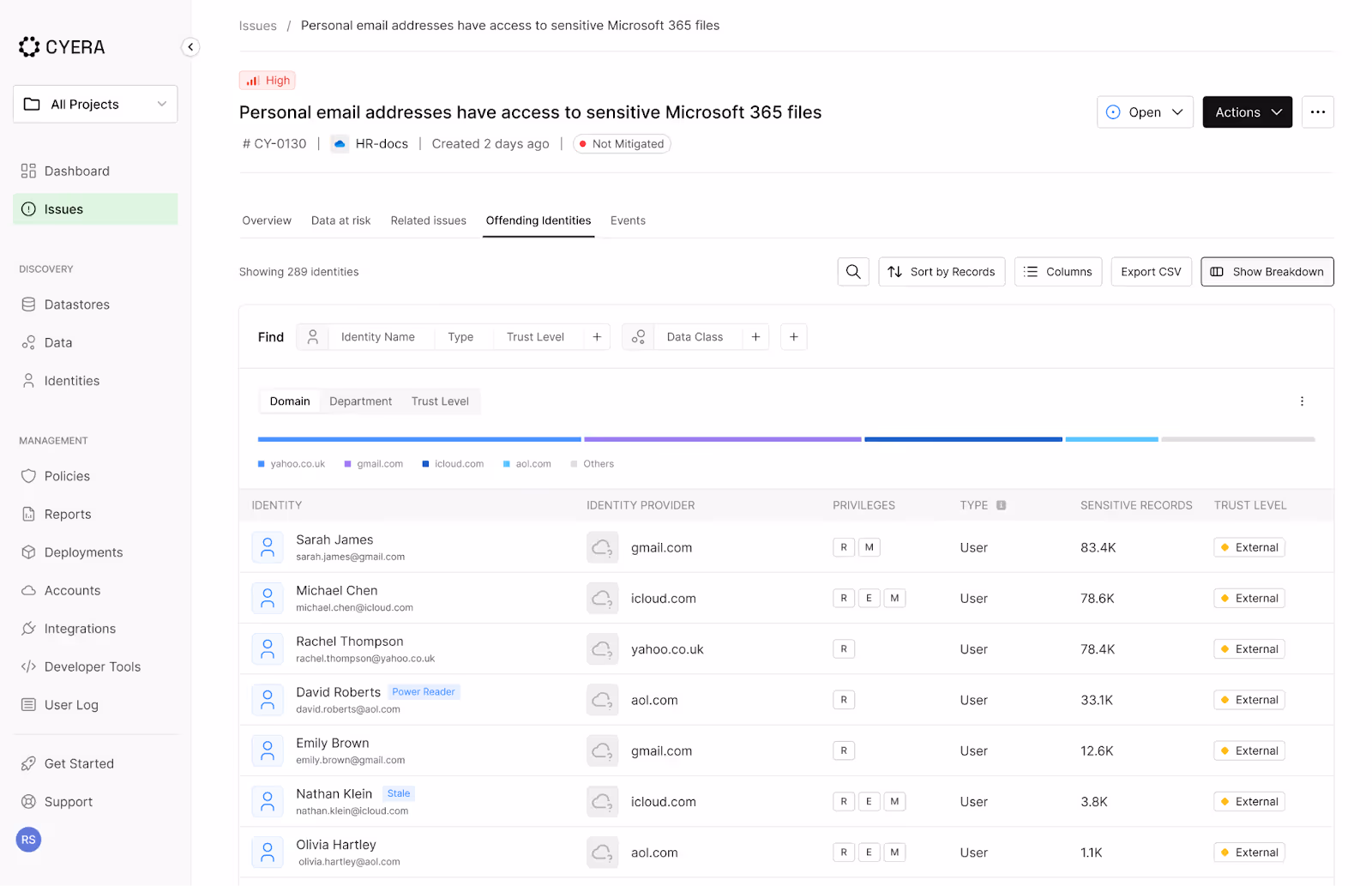Click Emily Brown's R privilege badge

click(x=844, y=750)
